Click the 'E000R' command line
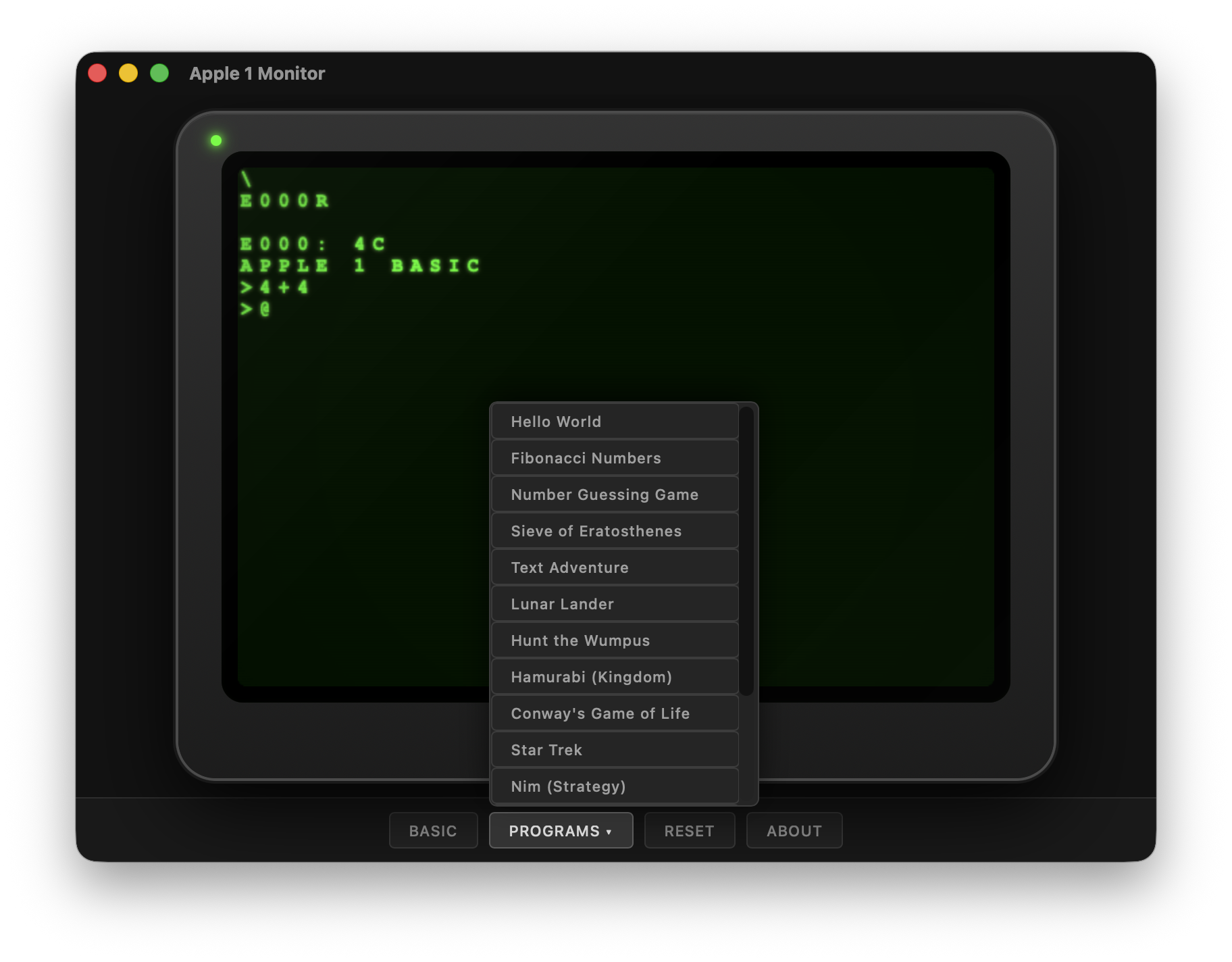 [x=284, y=201]
